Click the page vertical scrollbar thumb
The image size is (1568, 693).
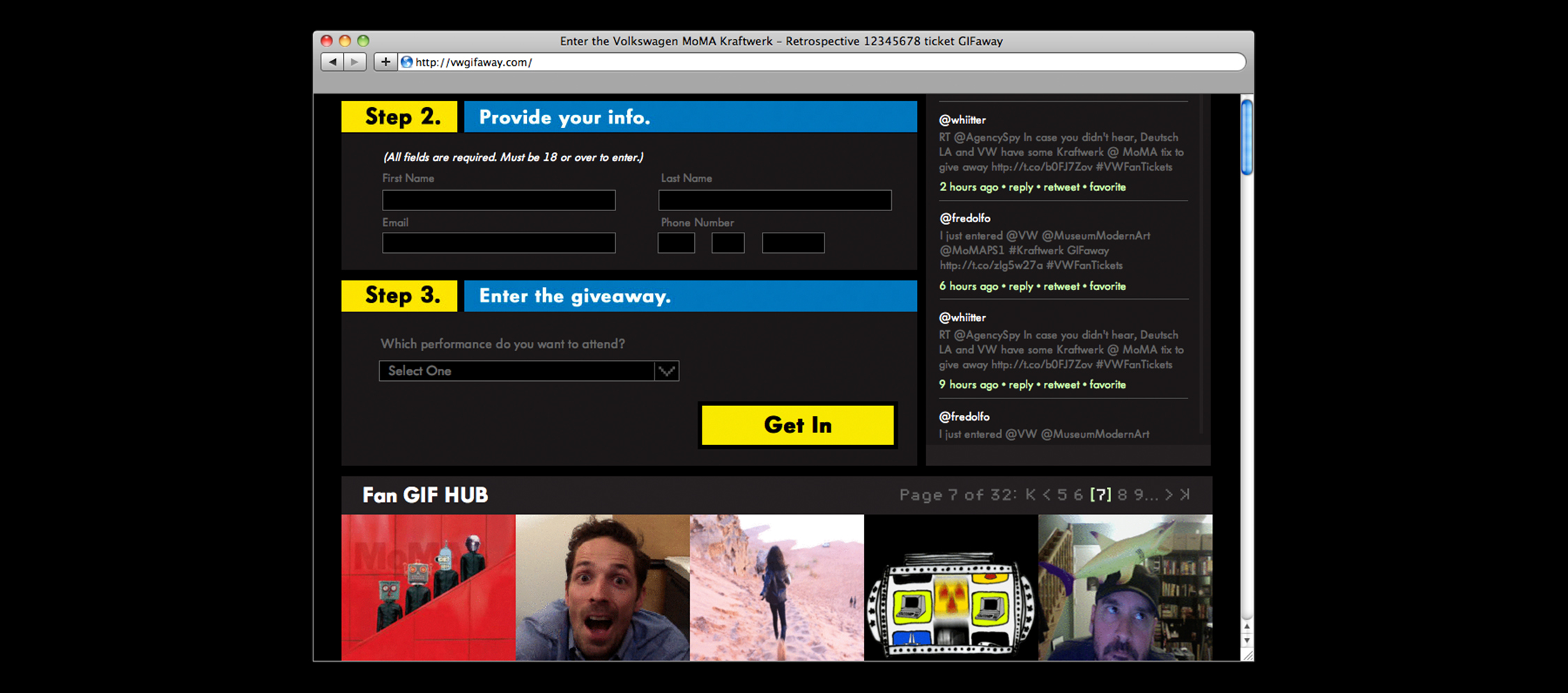[x=1247, y=137]
